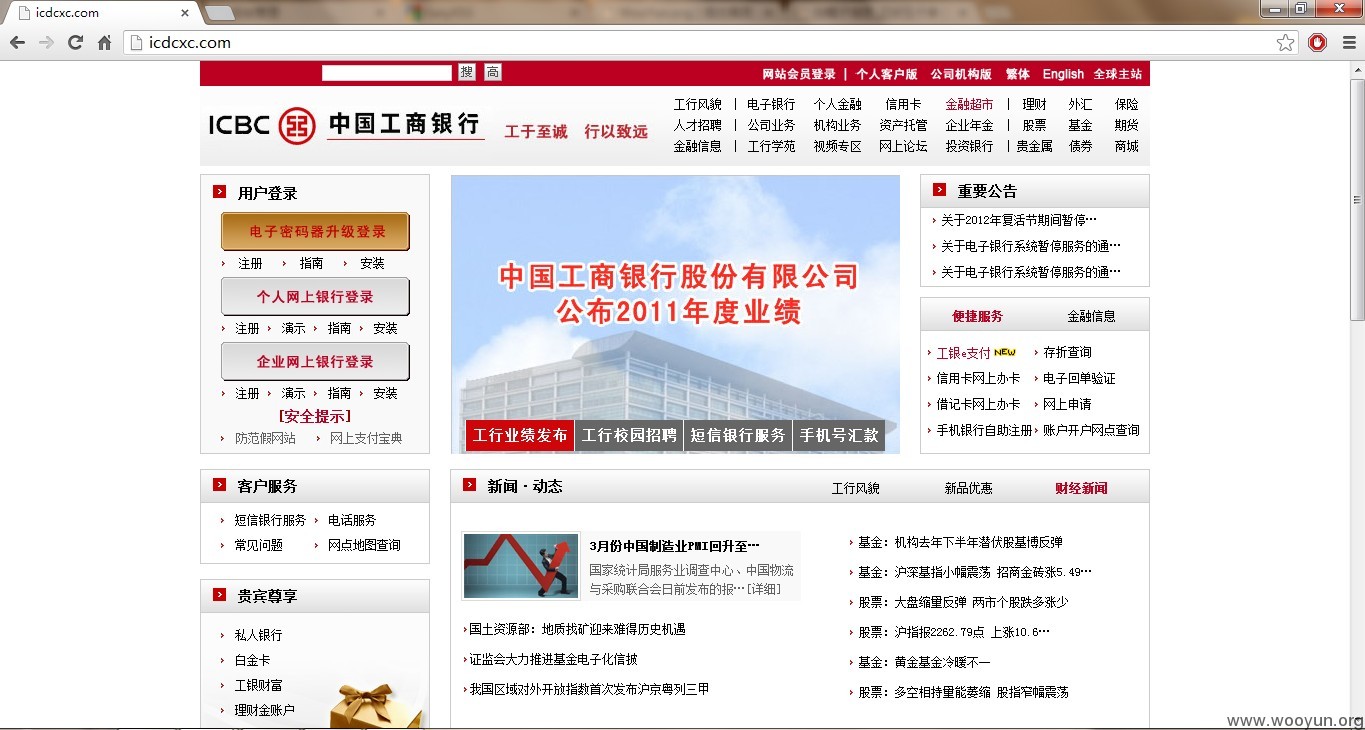Click into the site search text box
1365x730 pixels.
387,73
